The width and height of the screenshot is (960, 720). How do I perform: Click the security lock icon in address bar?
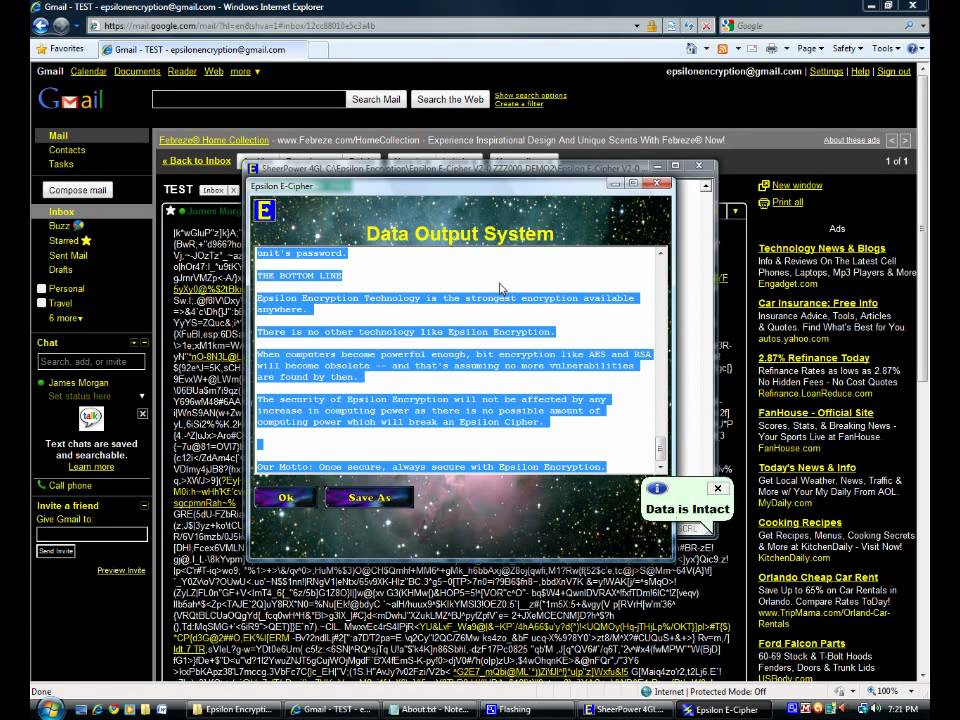click(x=652, y=26)
